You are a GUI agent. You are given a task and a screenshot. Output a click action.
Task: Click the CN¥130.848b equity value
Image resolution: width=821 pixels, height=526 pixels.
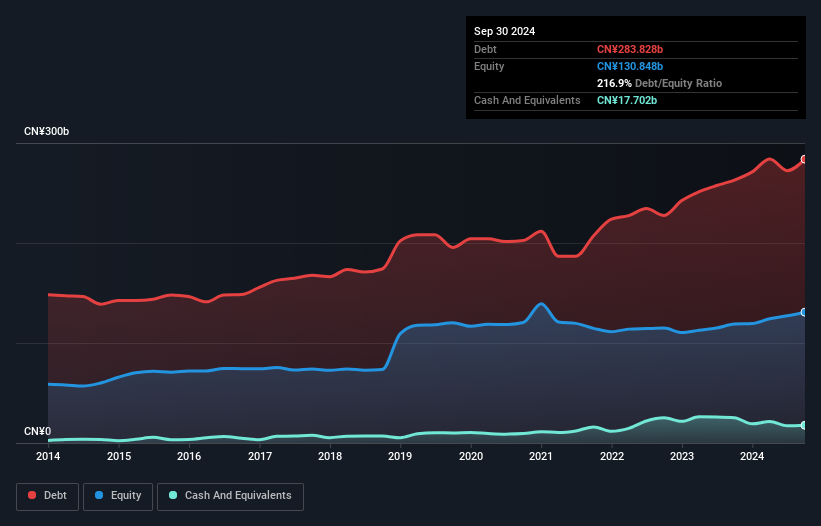[630, 66]
